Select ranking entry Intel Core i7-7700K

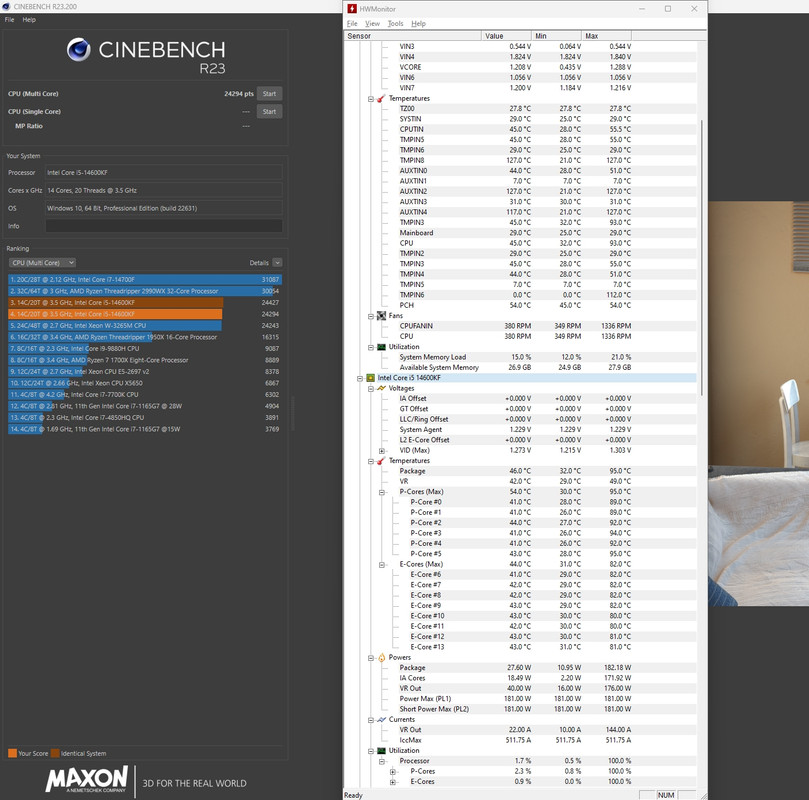[x=145, y=395]
